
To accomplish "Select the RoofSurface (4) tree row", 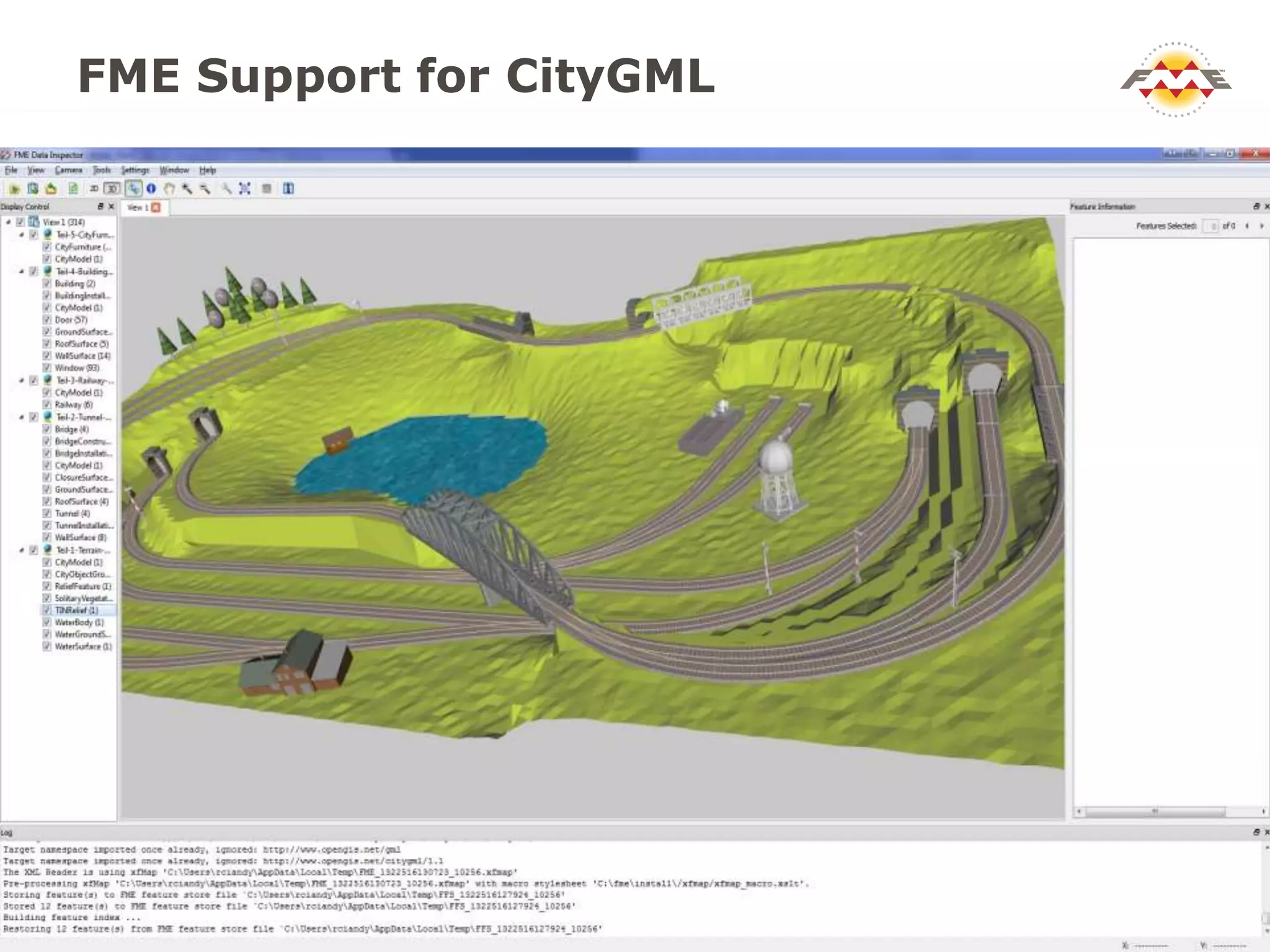I will point(82,501).
